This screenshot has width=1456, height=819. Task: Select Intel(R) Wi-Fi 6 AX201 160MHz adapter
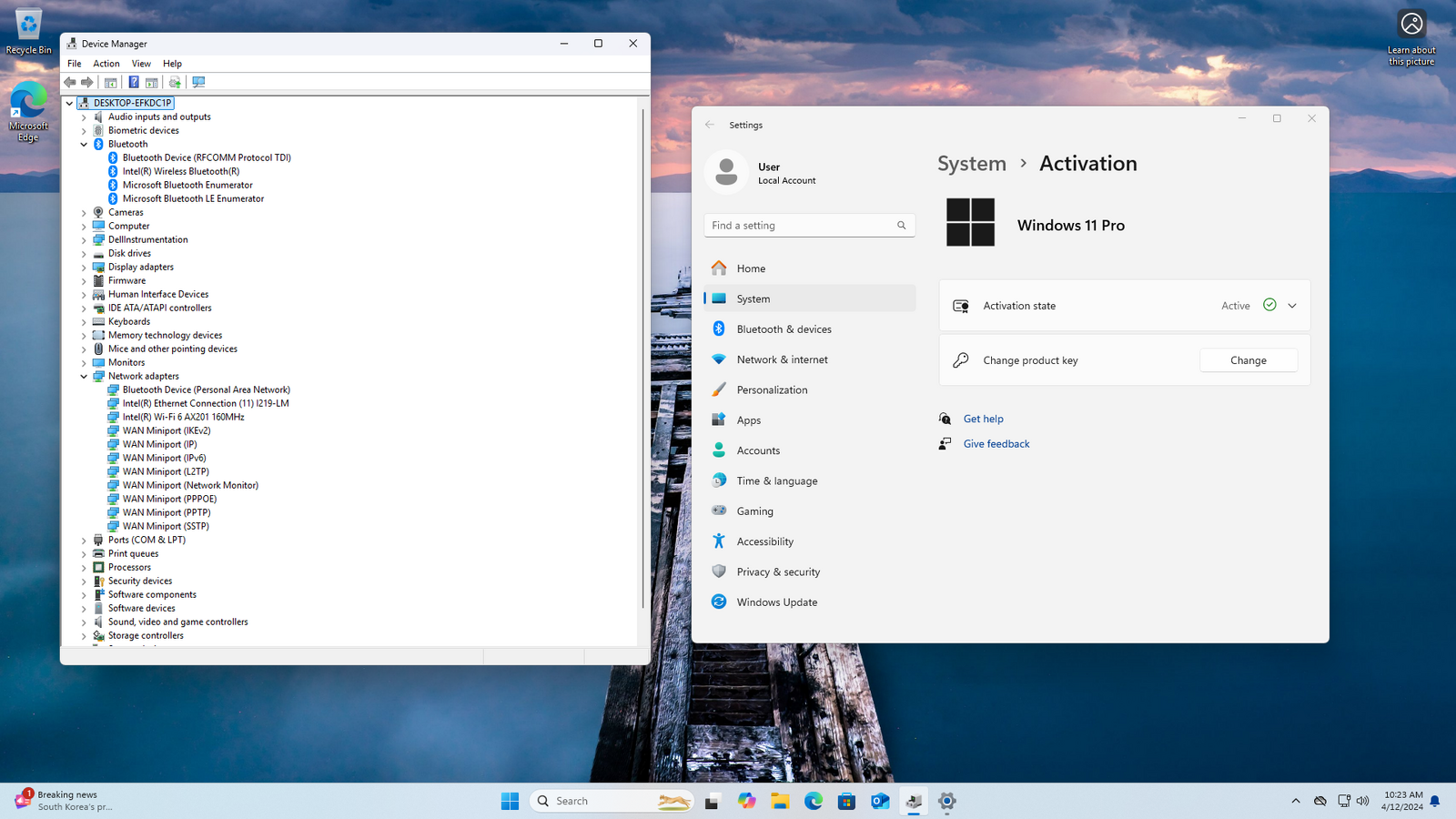(183, 417)
